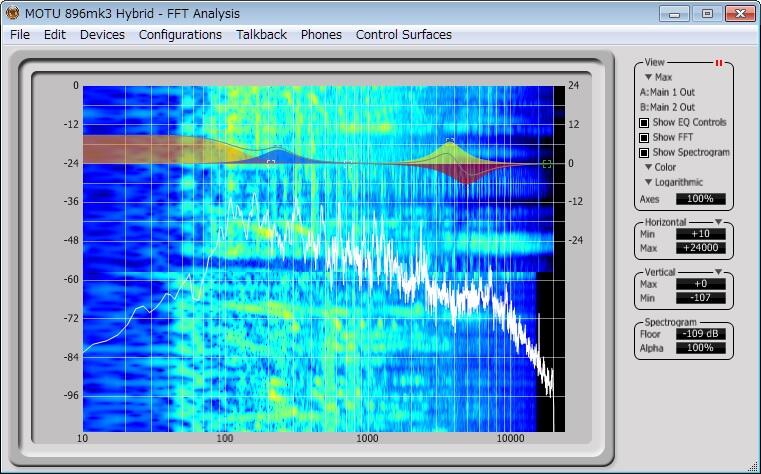Screen dimensions: 761x474
Task: Click the Vertical Min -107 field
Action: tap(701, 298)
